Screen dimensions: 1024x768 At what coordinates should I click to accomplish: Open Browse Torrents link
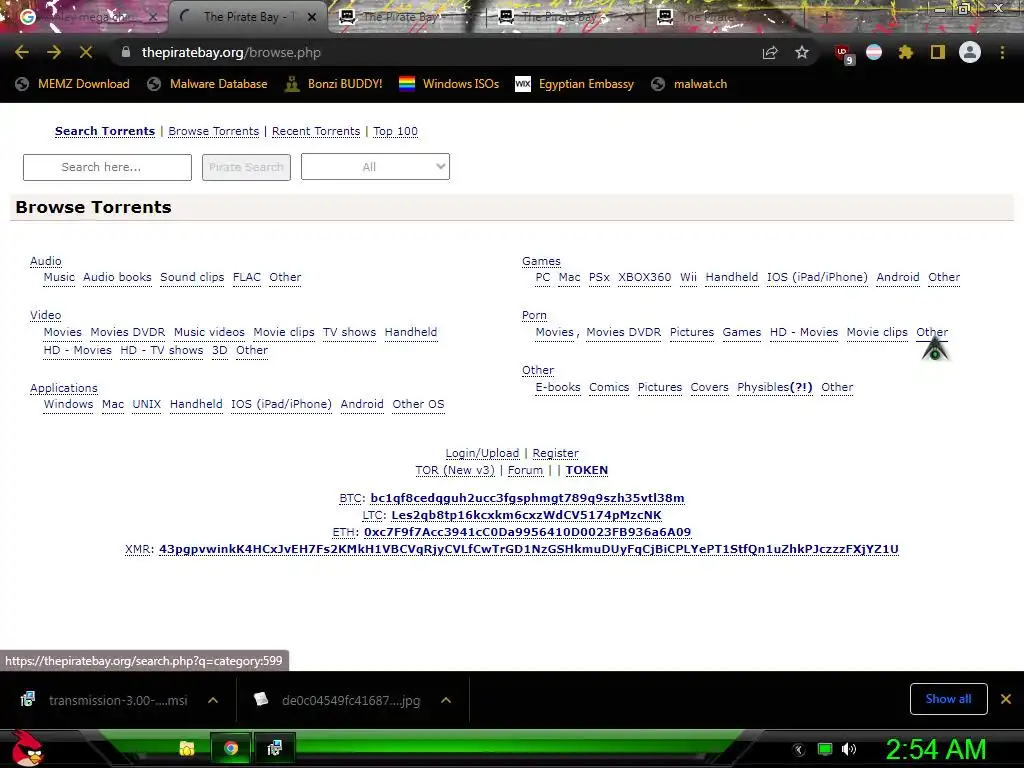tap(214, 131)
